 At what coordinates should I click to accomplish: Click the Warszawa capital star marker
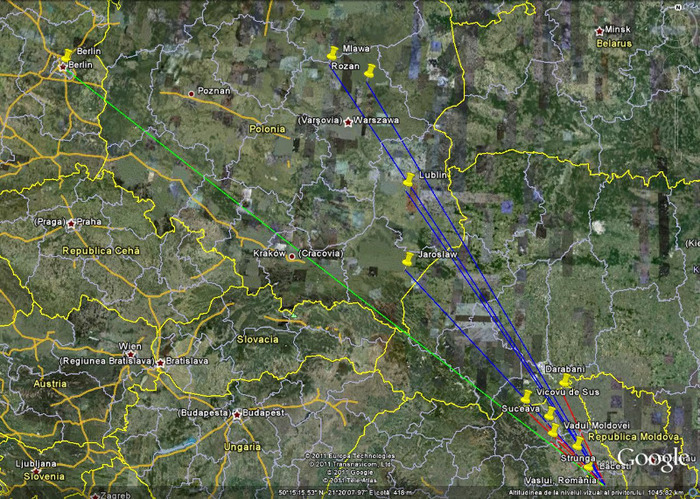coord(348,122)
